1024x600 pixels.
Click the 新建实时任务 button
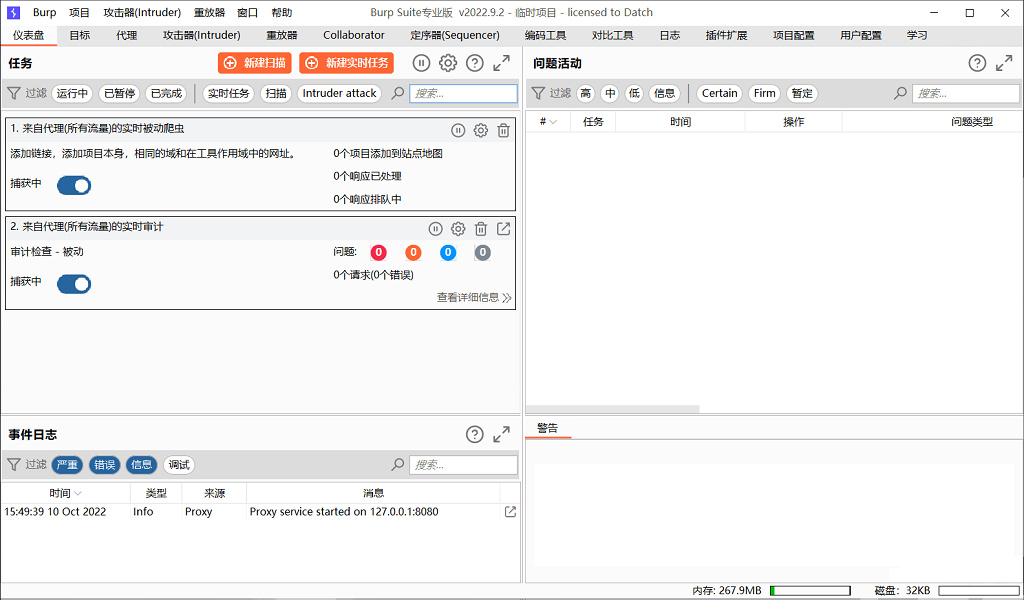click(347, 63)
